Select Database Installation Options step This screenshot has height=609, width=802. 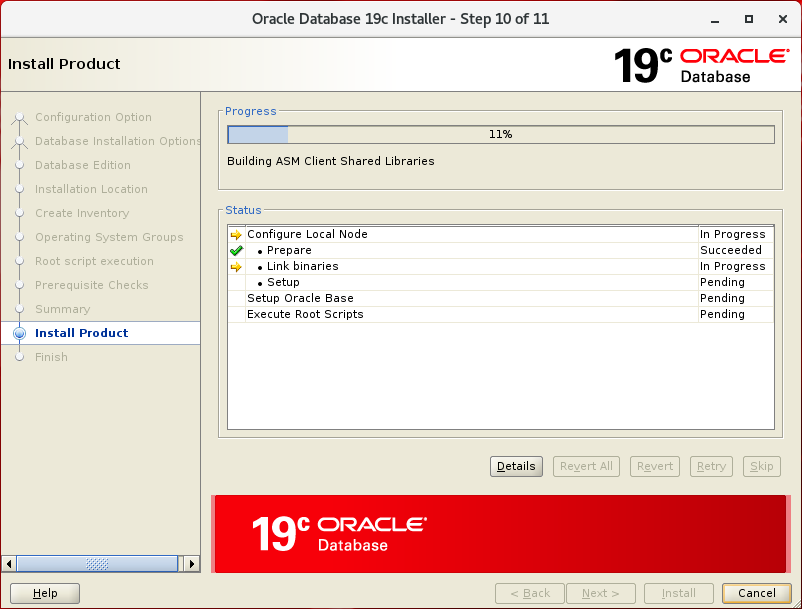click(x=118, y=141)
